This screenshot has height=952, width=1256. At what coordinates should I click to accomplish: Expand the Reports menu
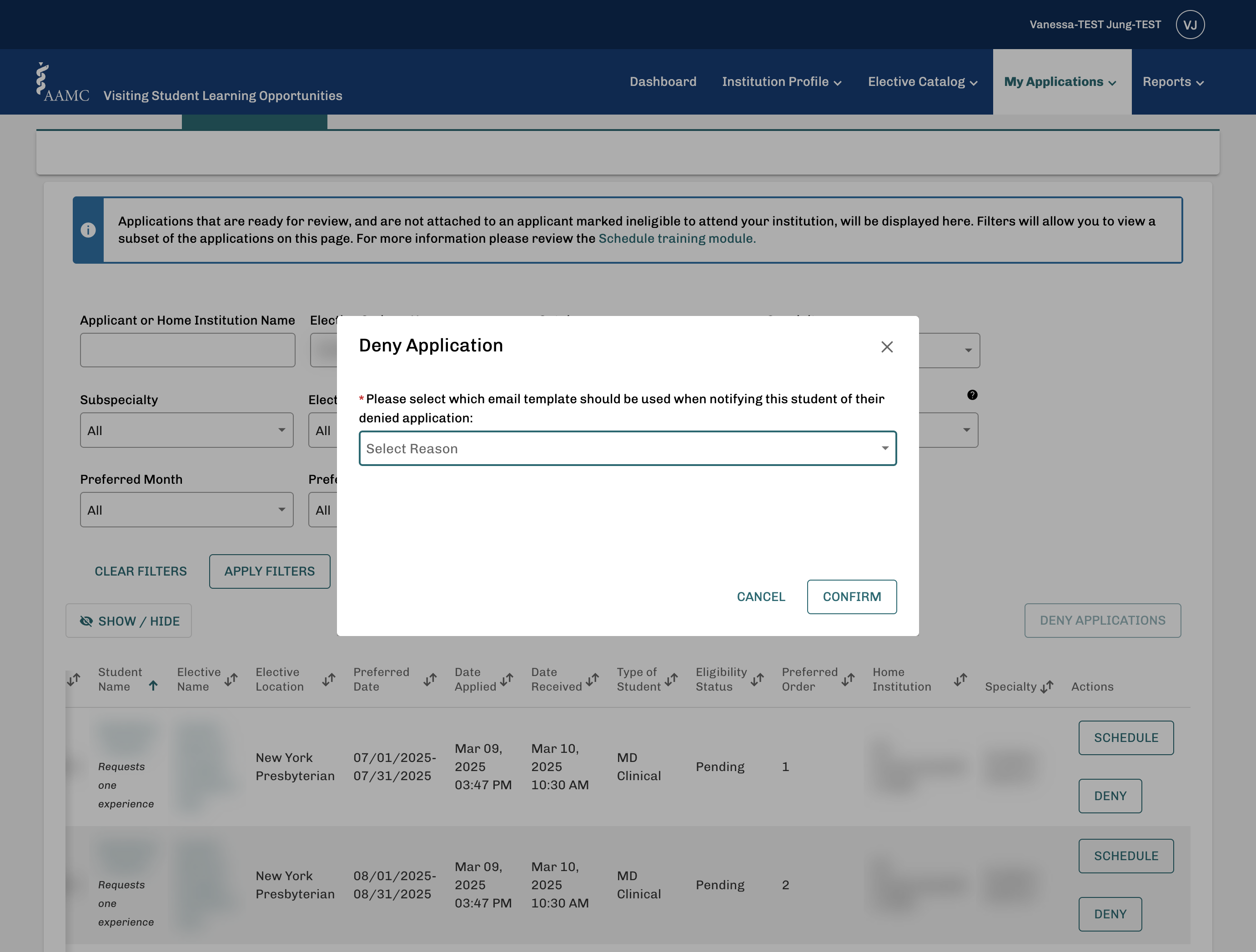pos(1173,82)
